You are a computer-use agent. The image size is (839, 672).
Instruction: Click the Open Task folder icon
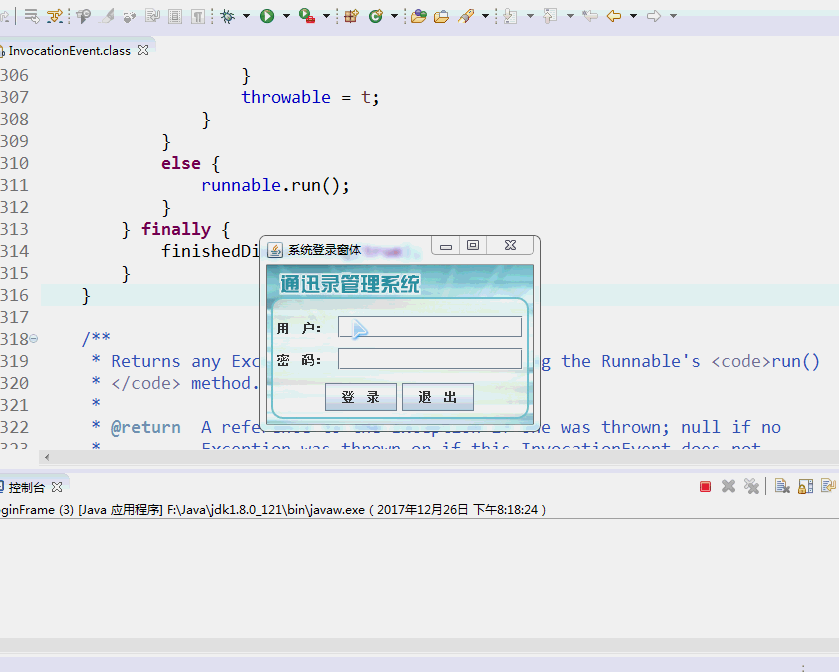coord(441,17)
